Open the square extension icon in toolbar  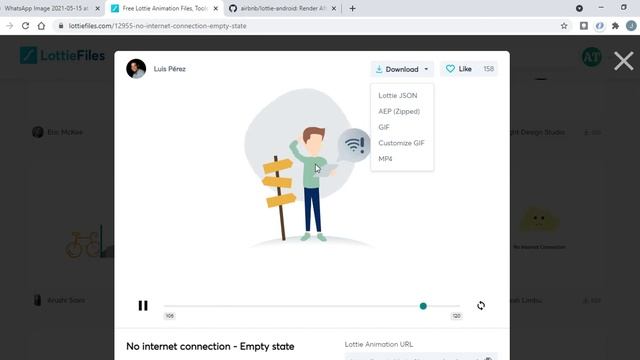point(584,26)
